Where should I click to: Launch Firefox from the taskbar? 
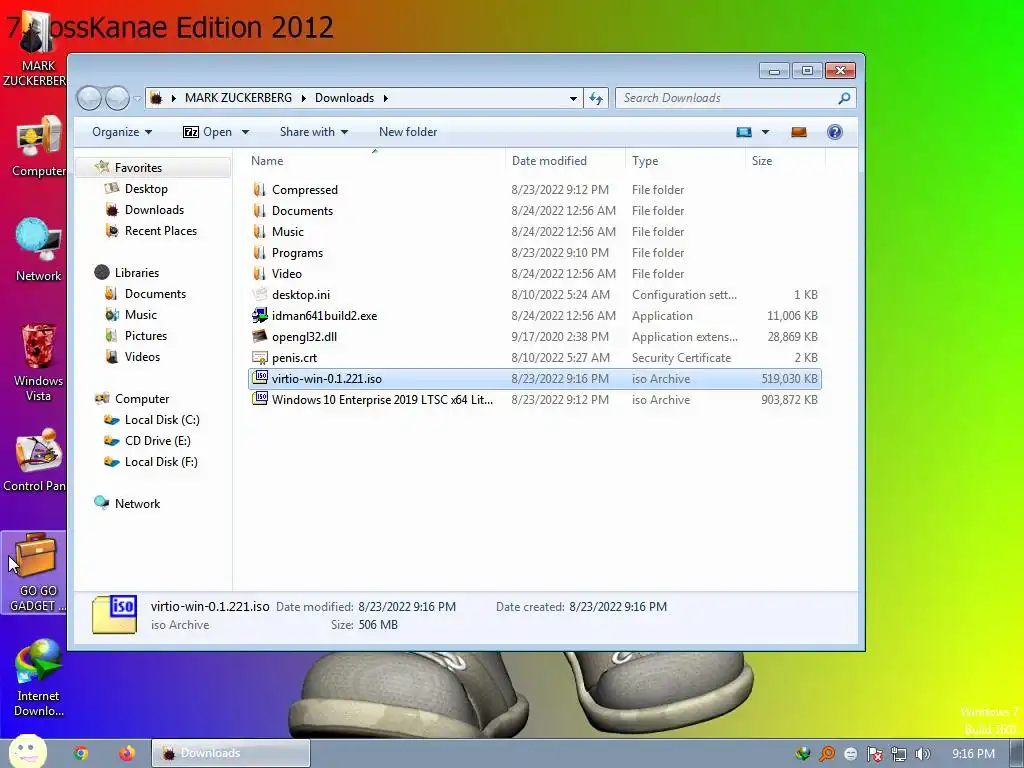127,754
